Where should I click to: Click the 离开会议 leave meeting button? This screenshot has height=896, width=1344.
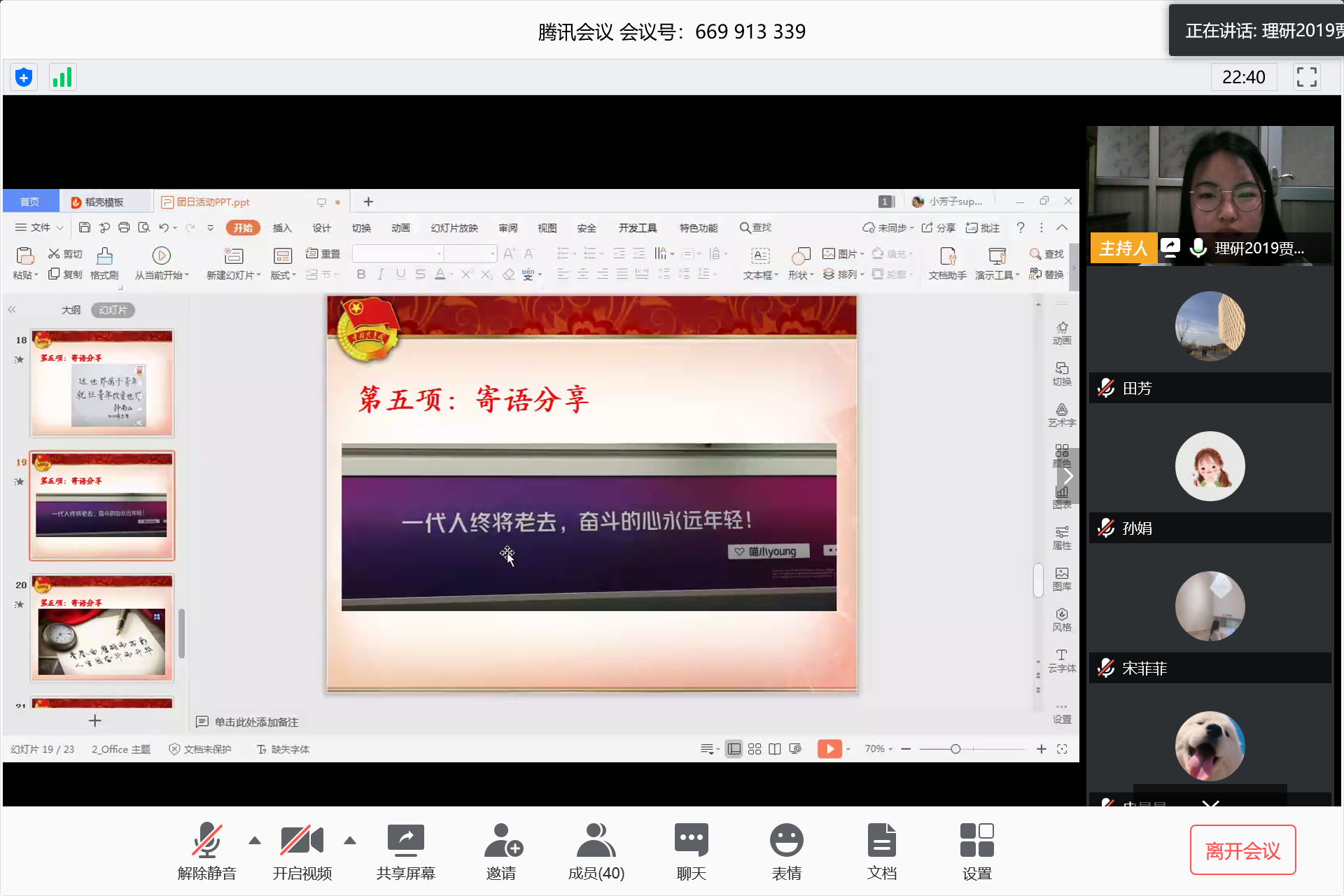tap(1242, 850)
